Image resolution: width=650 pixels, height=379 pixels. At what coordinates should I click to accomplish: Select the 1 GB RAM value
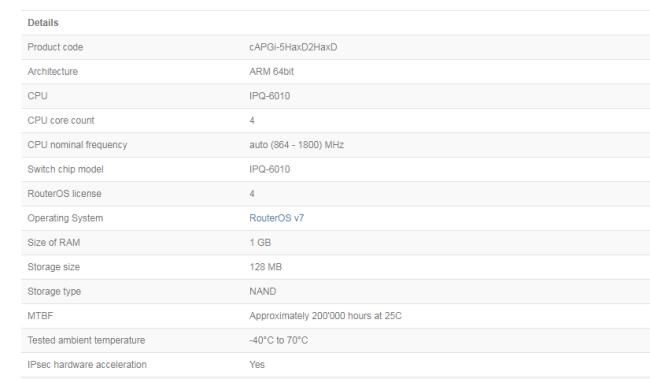(260, 243)
